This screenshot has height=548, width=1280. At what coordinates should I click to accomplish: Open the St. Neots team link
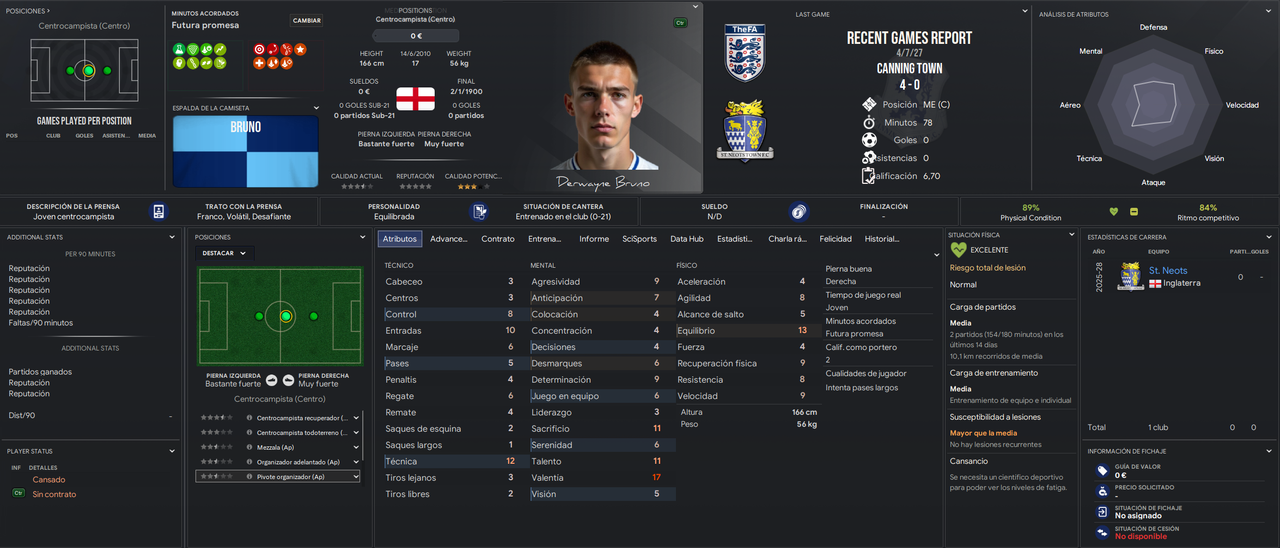point(1168,270)
